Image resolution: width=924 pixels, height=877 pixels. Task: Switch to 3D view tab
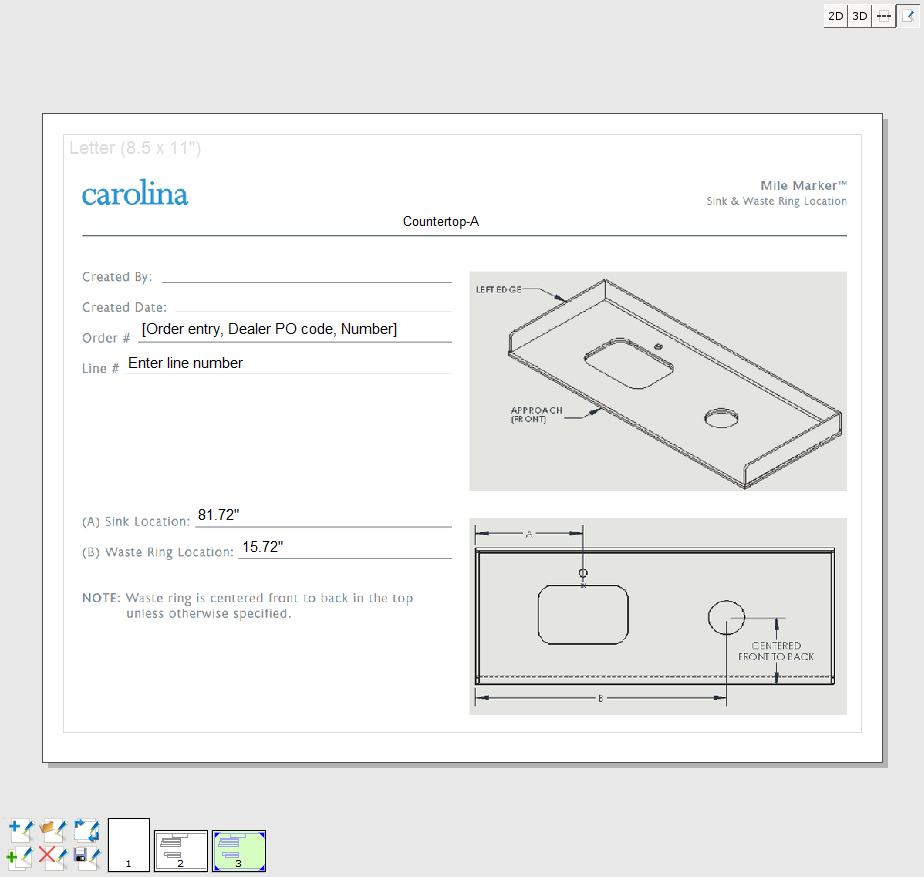click(860, 16)
